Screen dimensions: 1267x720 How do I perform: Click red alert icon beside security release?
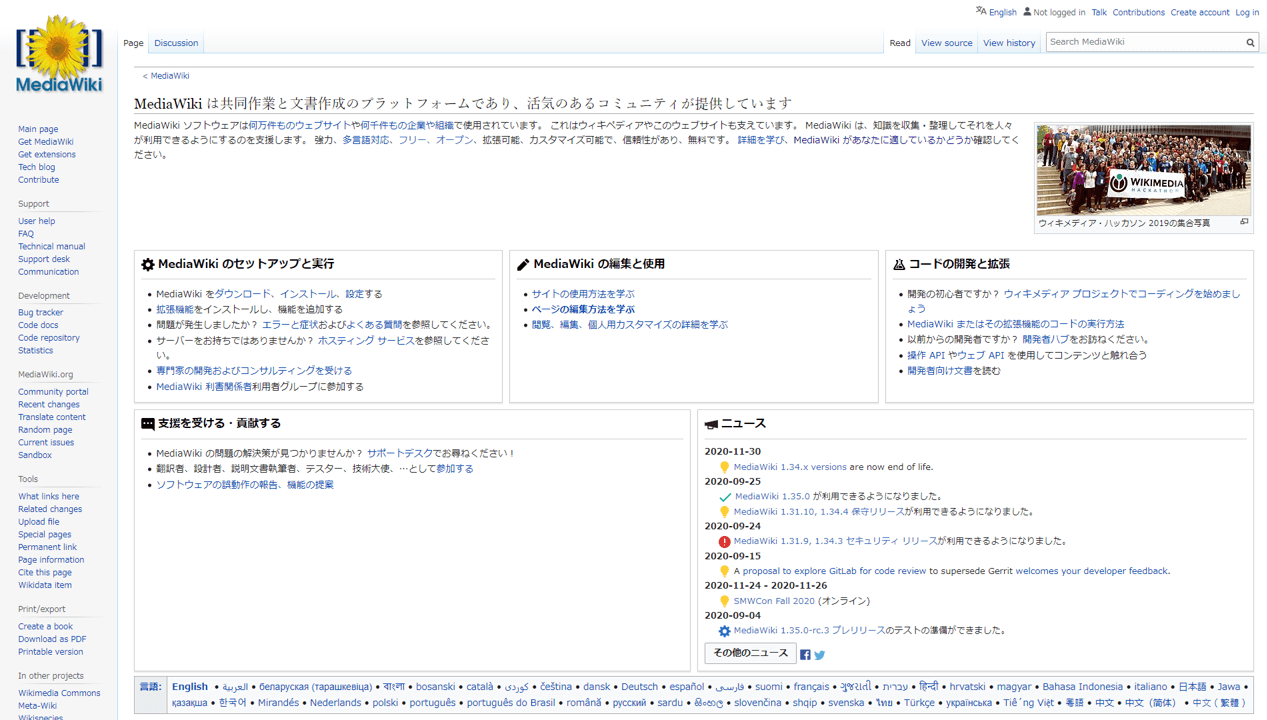tap(724, 542)
